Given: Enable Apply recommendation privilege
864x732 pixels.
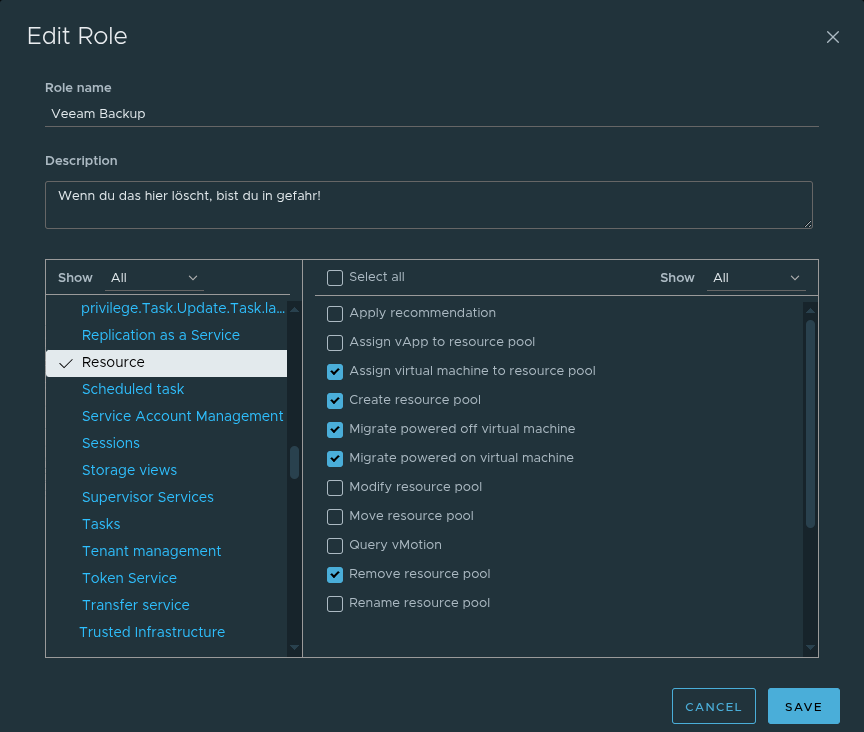Looking at the screenshot, I should coord(335,314).
